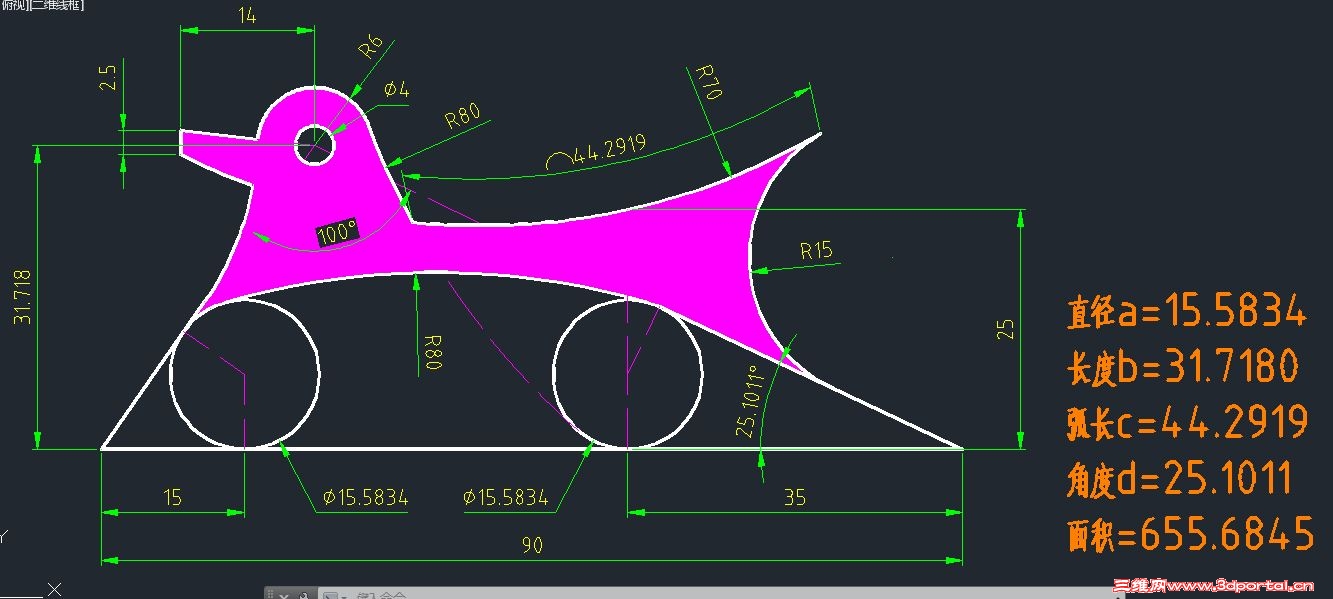Select the Ø4 diameter label
The width and height of the screenshot is (1333, 599).
click(396, 90)
